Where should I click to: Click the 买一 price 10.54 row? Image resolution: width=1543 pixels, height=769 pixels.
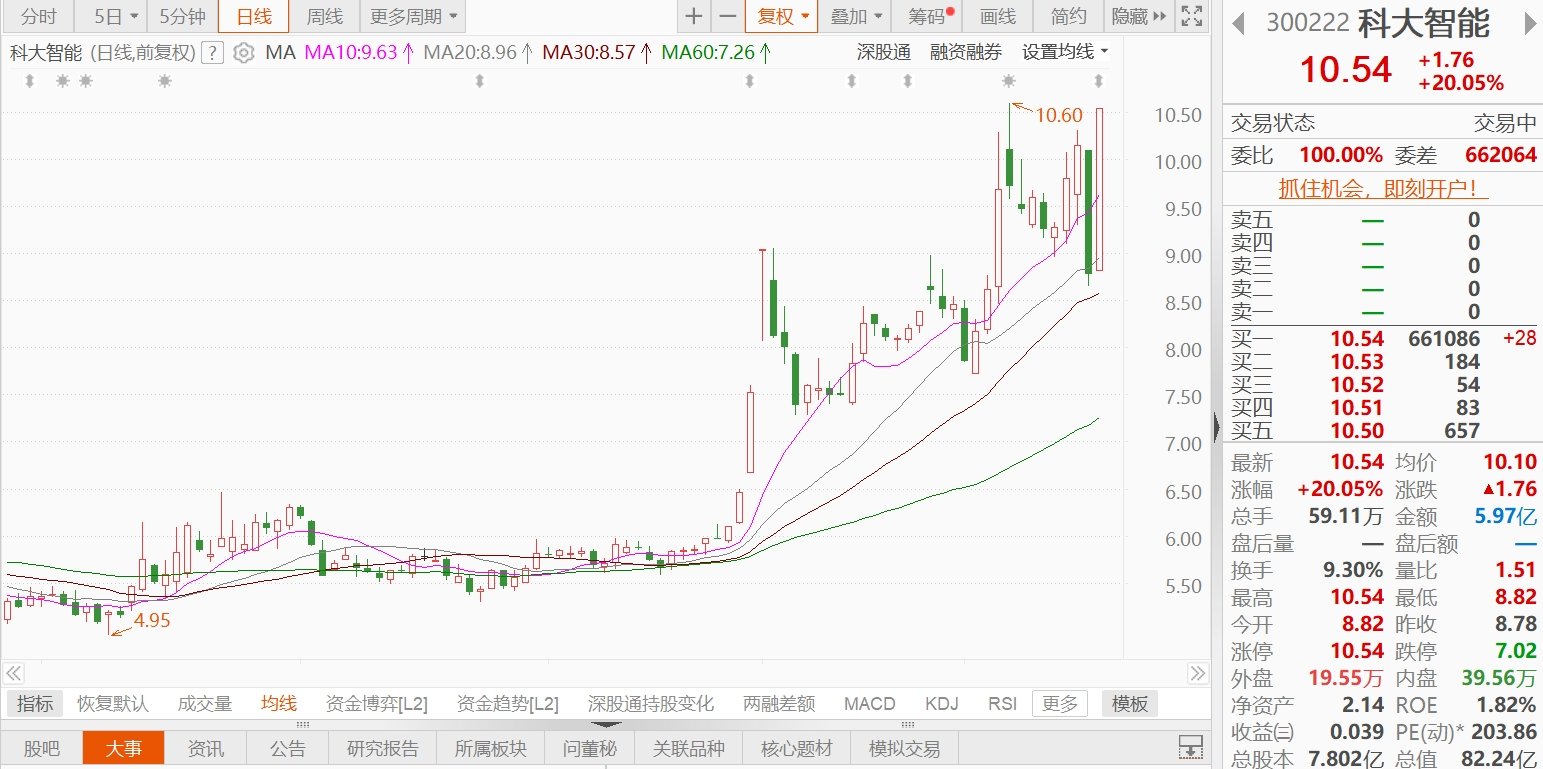point(1382,339)
